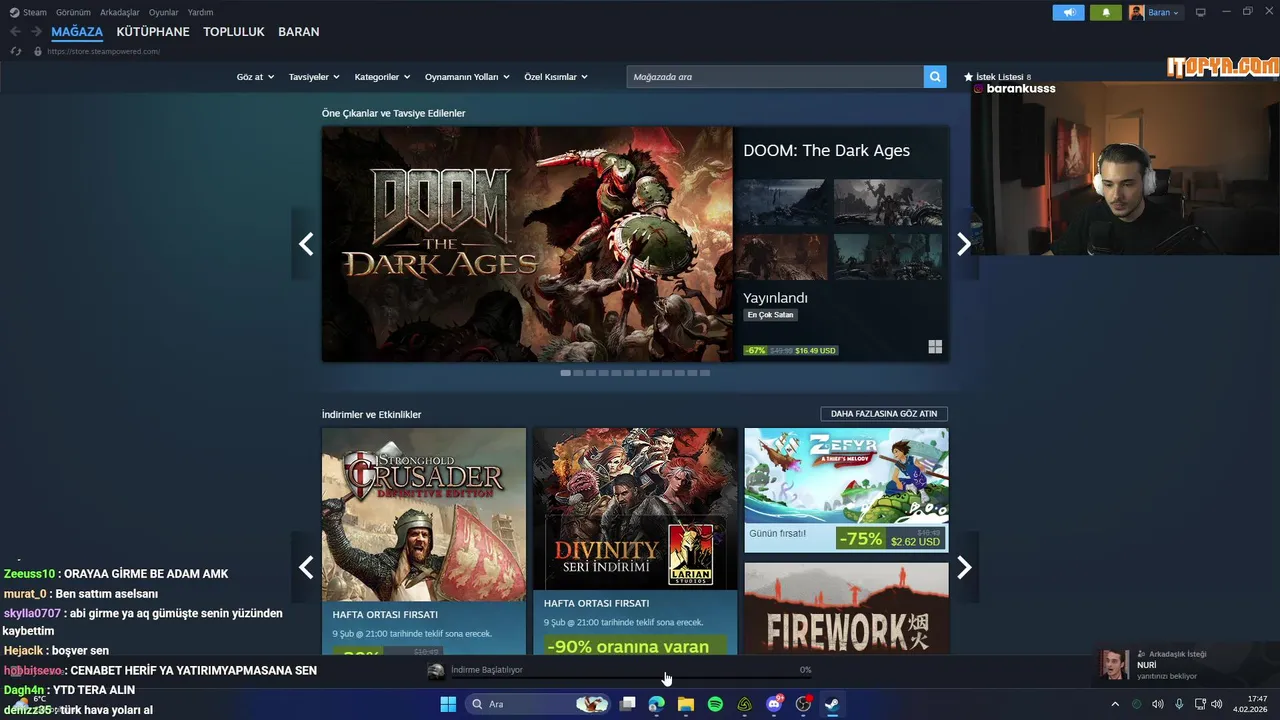View the first DOOM screenshot thumbnail
Screen dimensions: 1280x720
coord(780,203)
